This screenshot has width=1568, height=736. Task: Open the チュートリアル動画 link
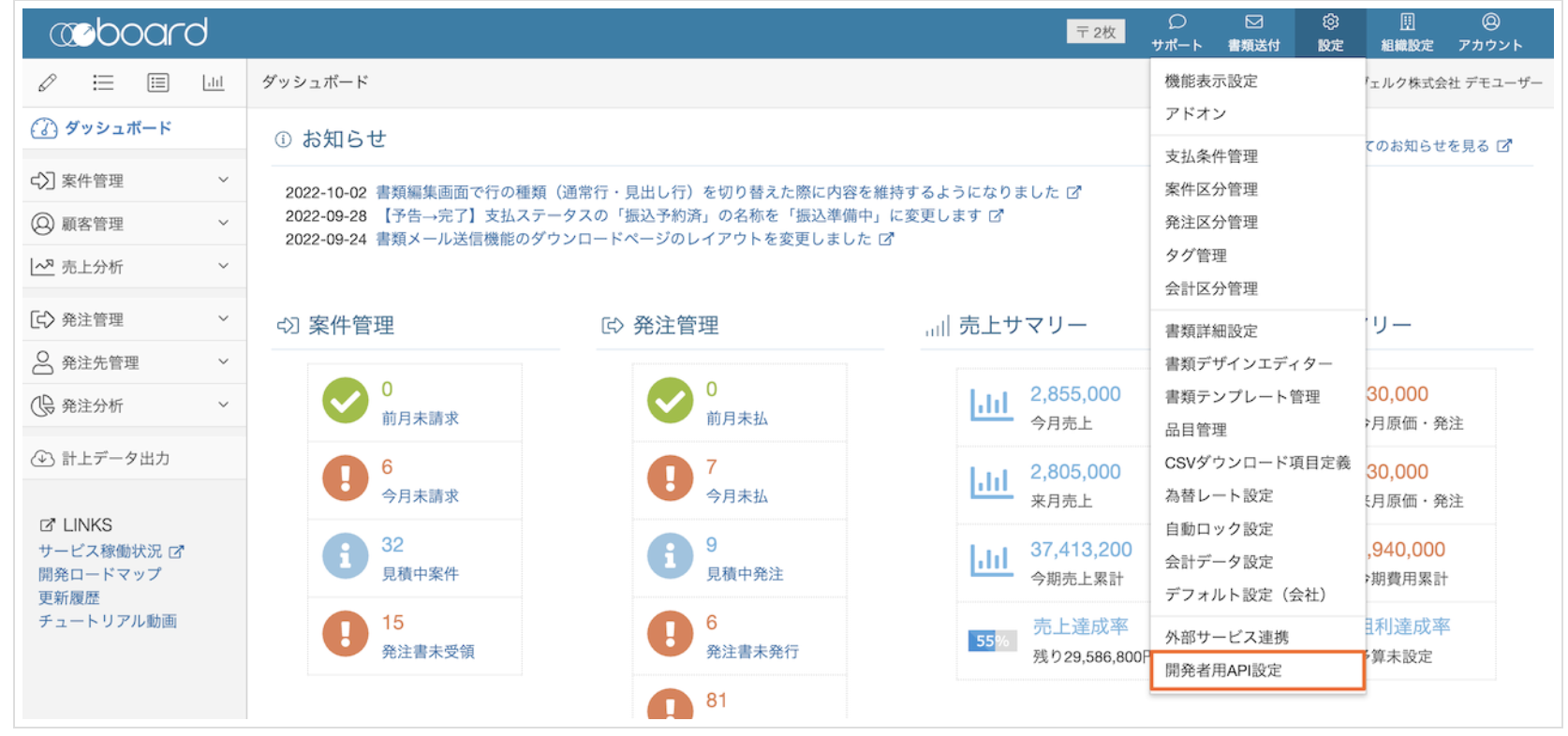(x=108, y=621)
